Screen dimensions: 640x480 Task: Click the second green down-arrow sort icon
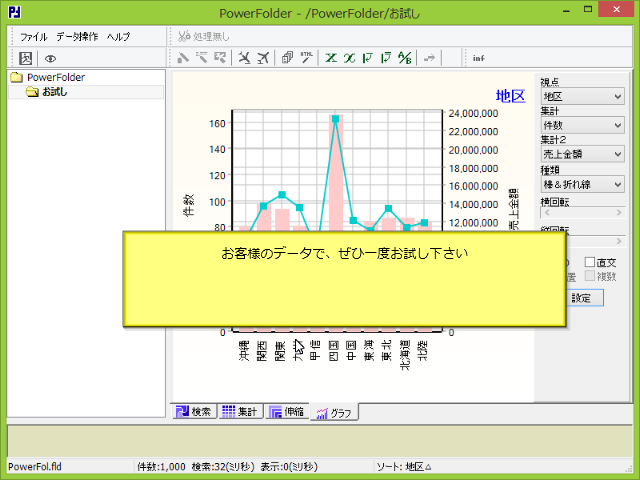[386, 58]
